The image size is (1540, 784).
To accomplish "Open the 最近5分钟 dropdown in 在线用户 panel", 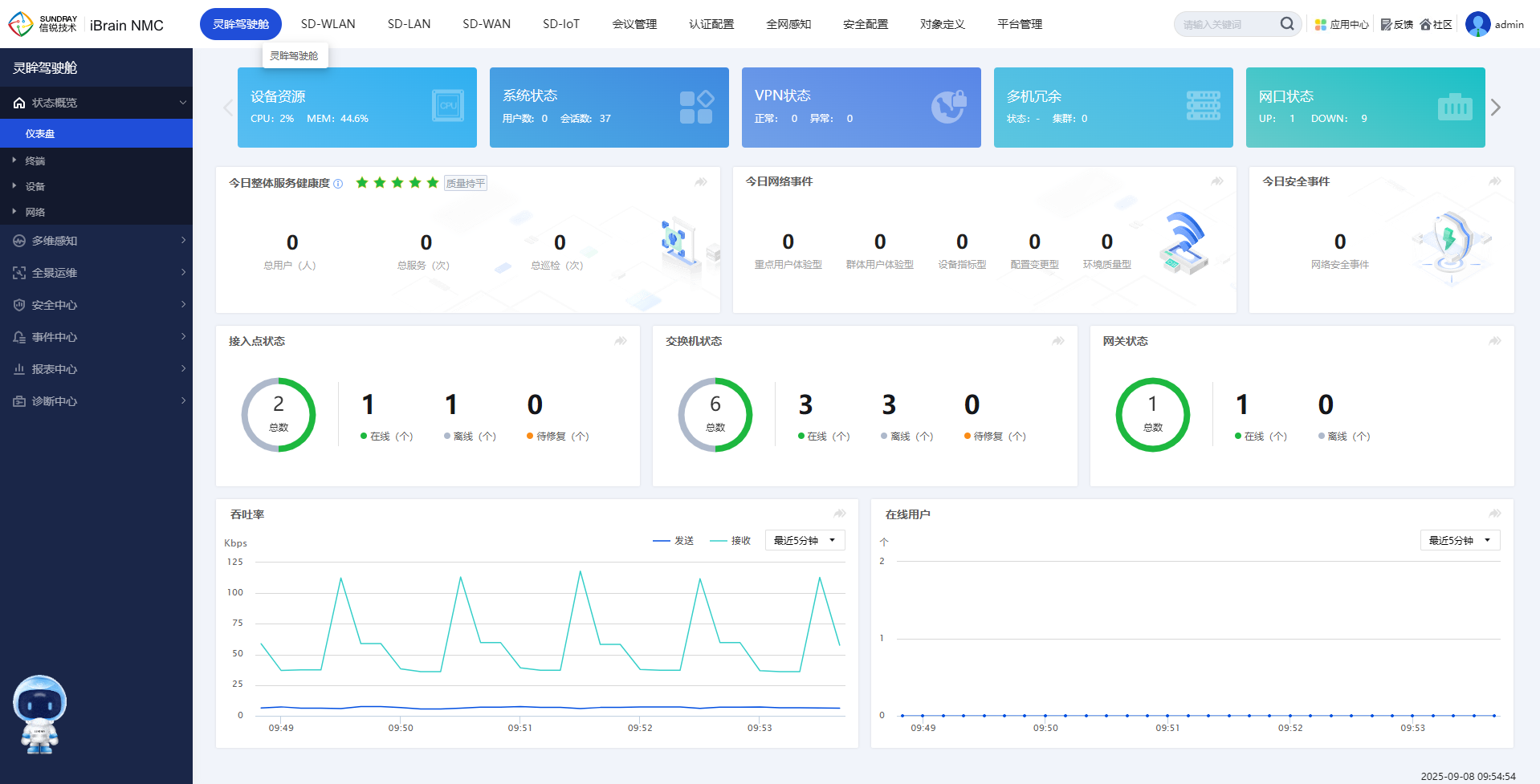I will coord(1460,541).
